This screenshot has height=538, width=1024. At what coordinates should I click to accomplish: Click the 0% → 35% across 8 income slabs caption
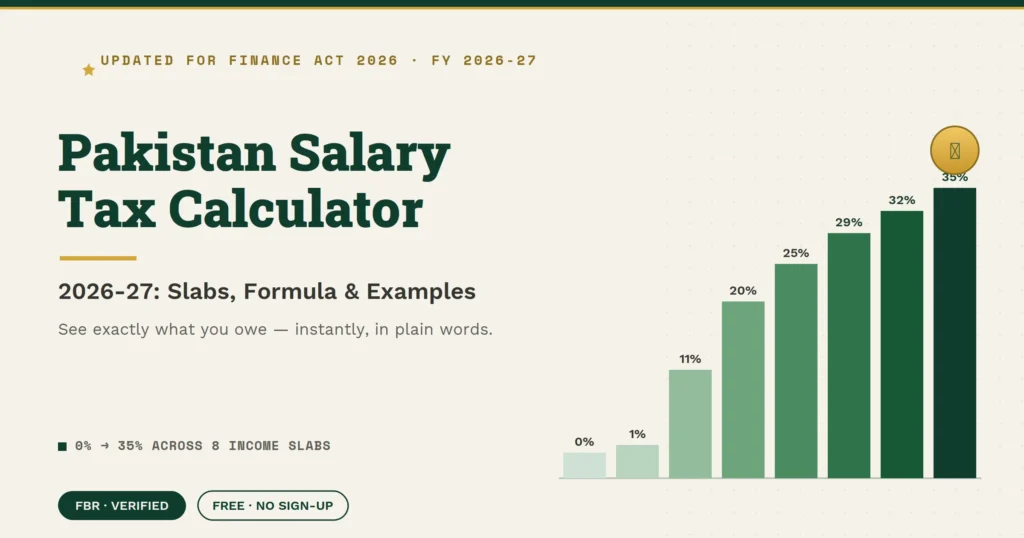pos(202,446)
